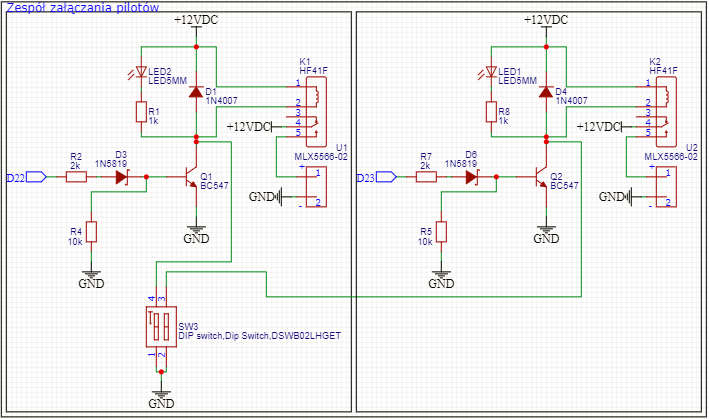This screenshot has width=709, height=419.
Task: Click the 'HF41F' label under K2
Action: pos(663,71)
